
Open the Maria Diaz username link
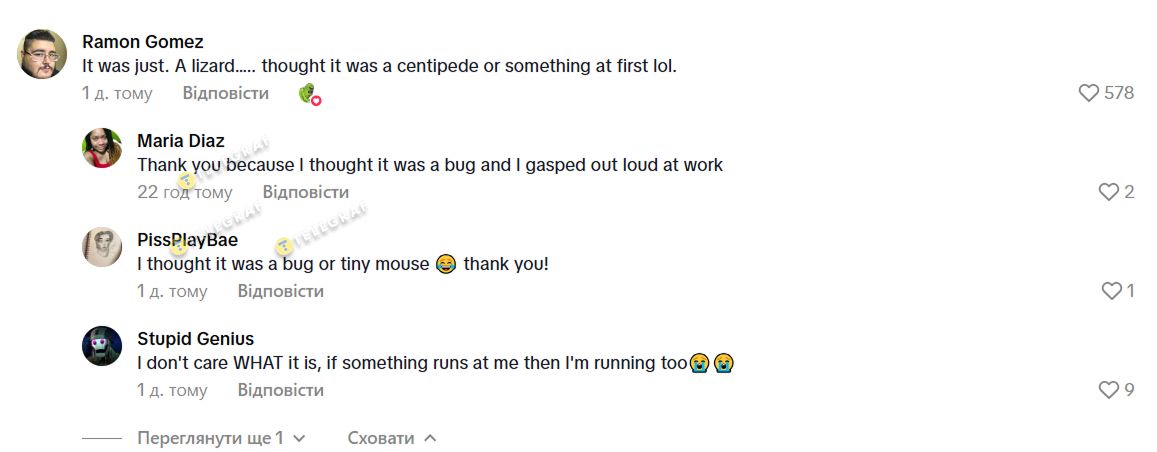pyautogui.click(x=181, y=140)
